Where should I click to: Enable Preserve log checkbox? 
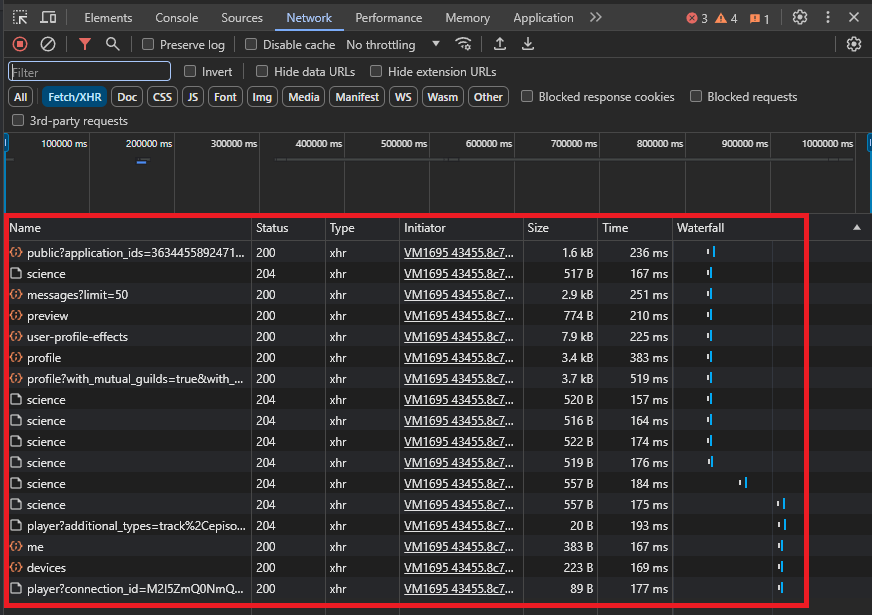click(148, 44)
